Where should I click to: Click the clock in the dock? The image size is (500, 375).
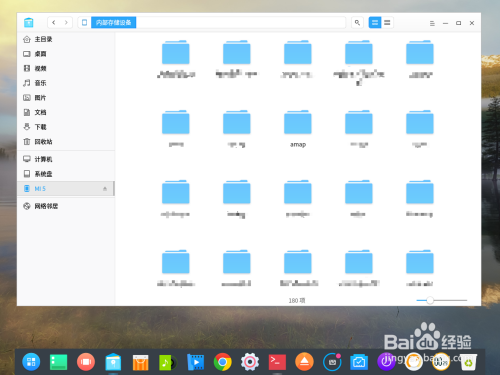441,362
